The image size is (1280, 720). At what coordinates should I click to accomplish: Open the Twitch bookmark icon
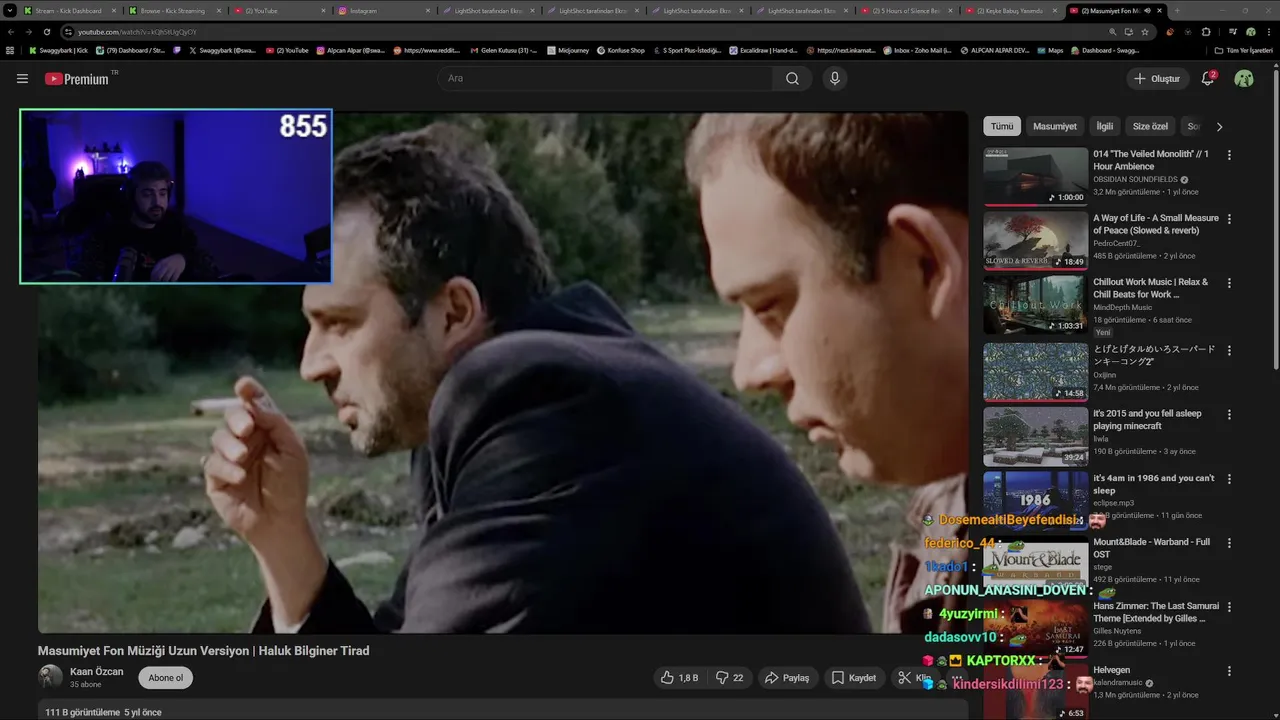(x=177, y=50)
